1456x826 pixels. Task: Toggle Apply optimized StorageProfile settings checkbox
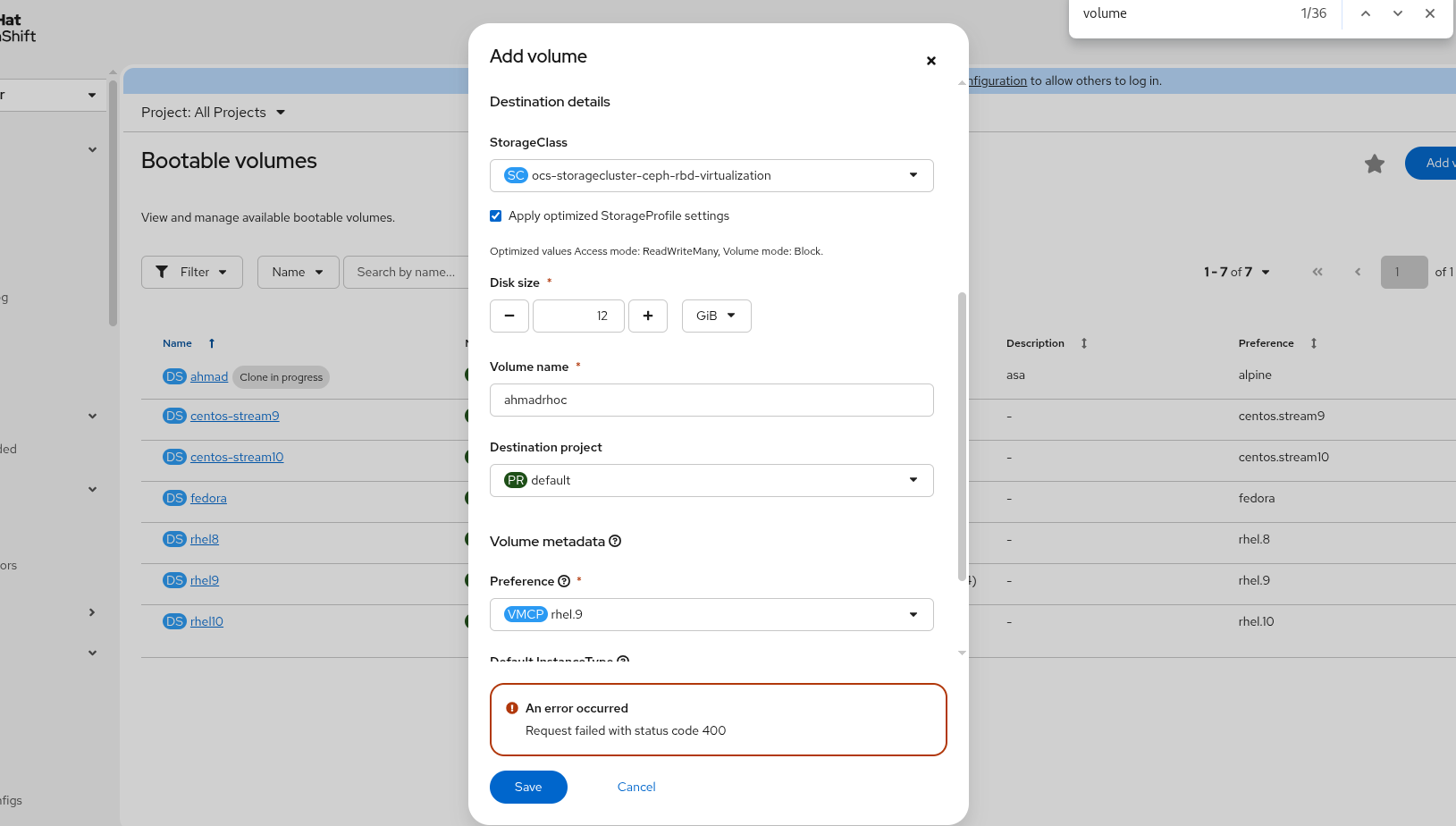[x=496, y=215]
